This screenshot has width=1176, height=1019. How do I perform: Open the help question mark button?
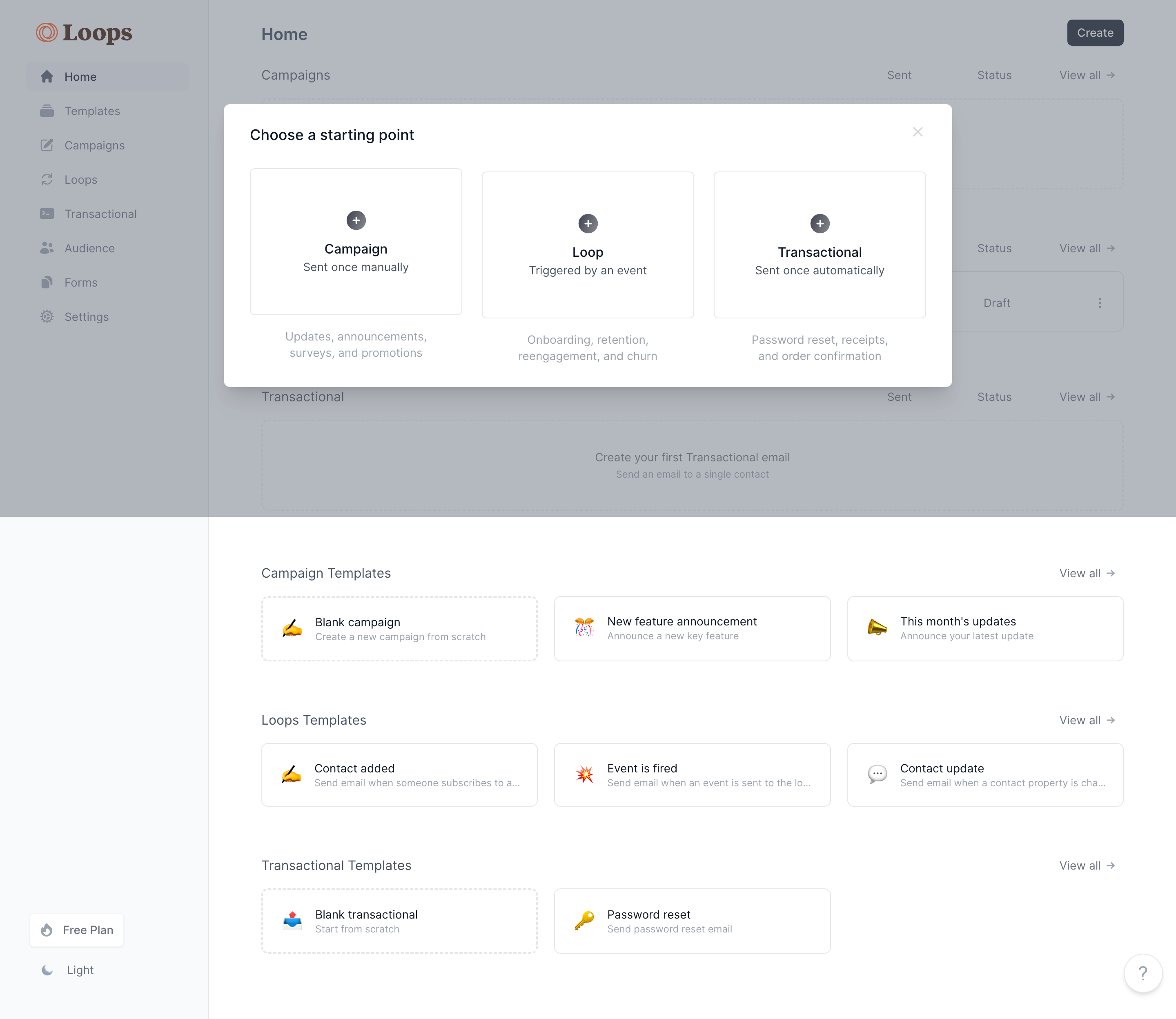(1143, 973)
